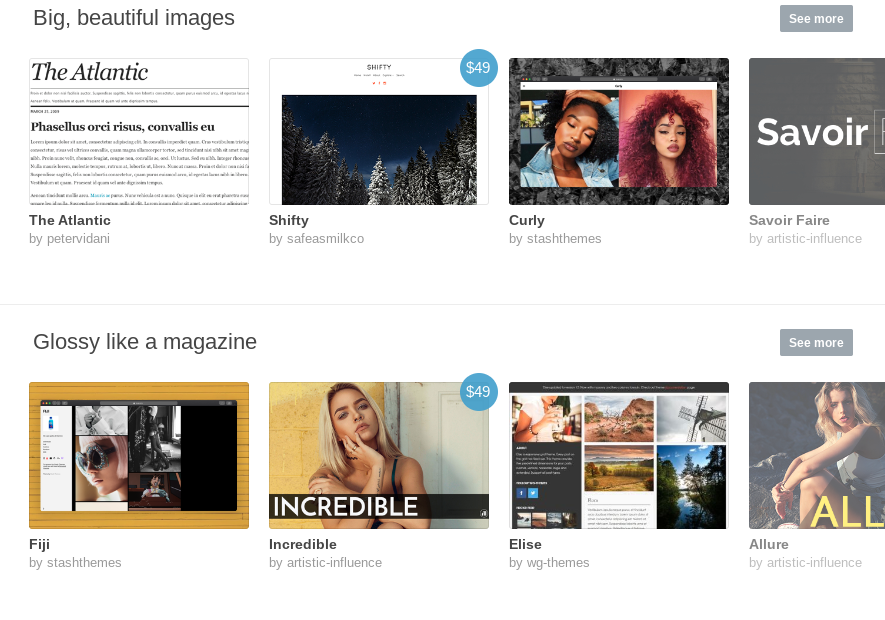
Task: Visit author stashthemes under Fiji
Action: pyautogui.click(x=84, y=563)
